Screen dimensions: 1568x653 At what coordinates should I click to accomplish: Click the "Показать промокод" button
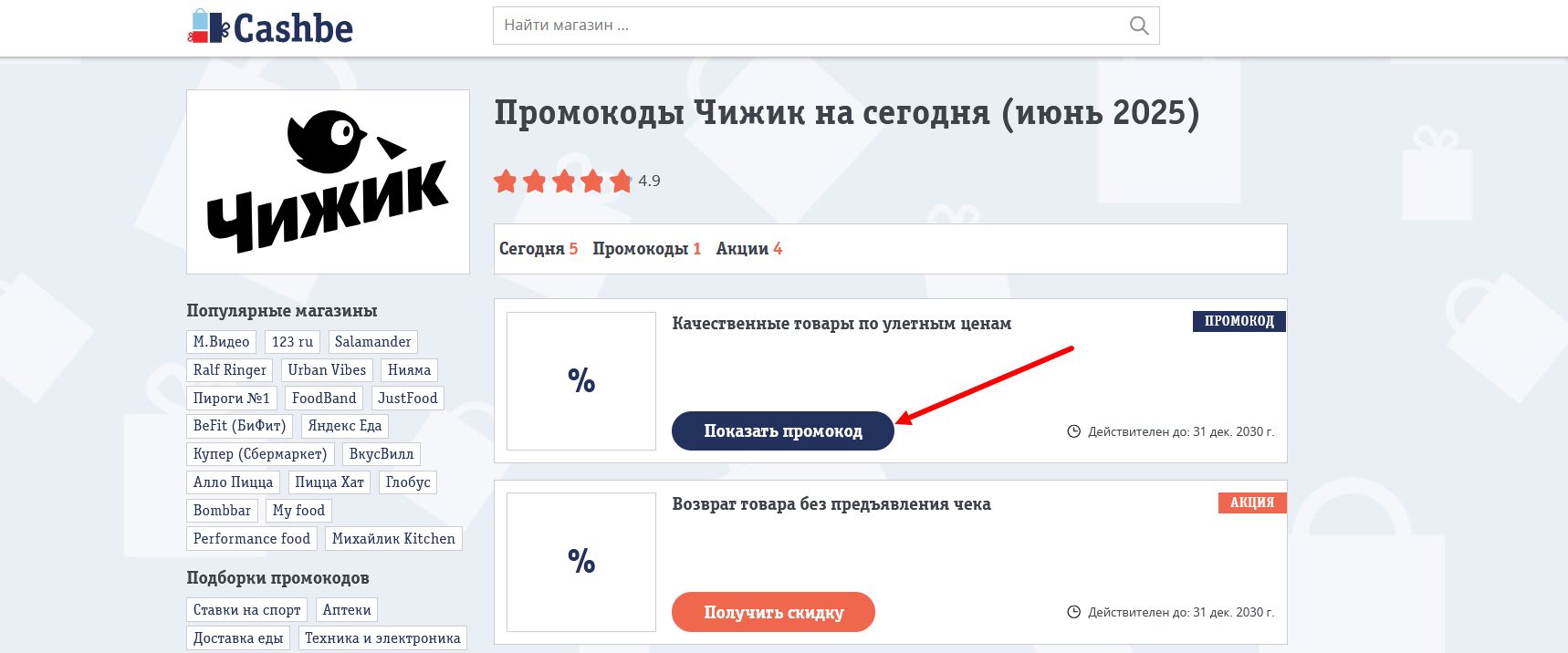pos(783,430)
